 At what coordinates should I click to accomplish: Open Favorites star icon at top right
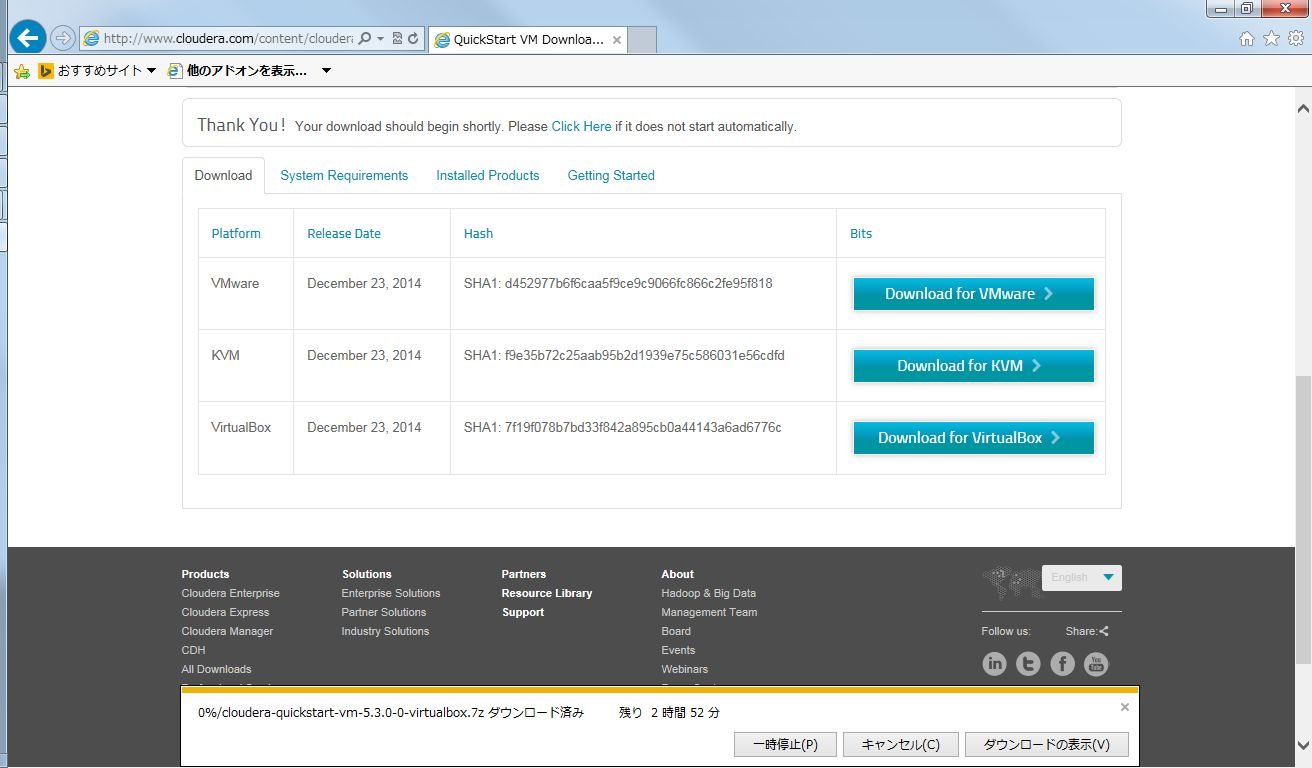pos(1271,38)
